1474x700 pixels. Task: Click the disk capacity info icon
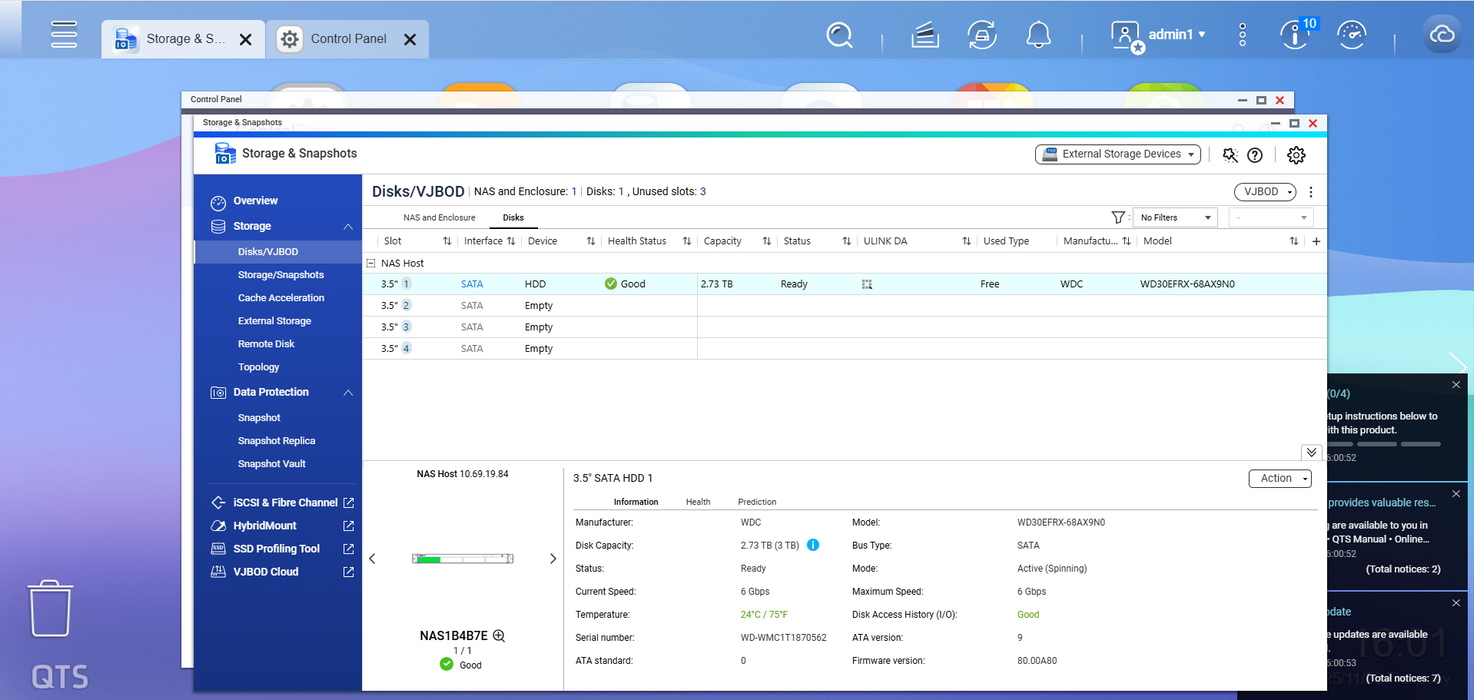(x=813, y=546)
